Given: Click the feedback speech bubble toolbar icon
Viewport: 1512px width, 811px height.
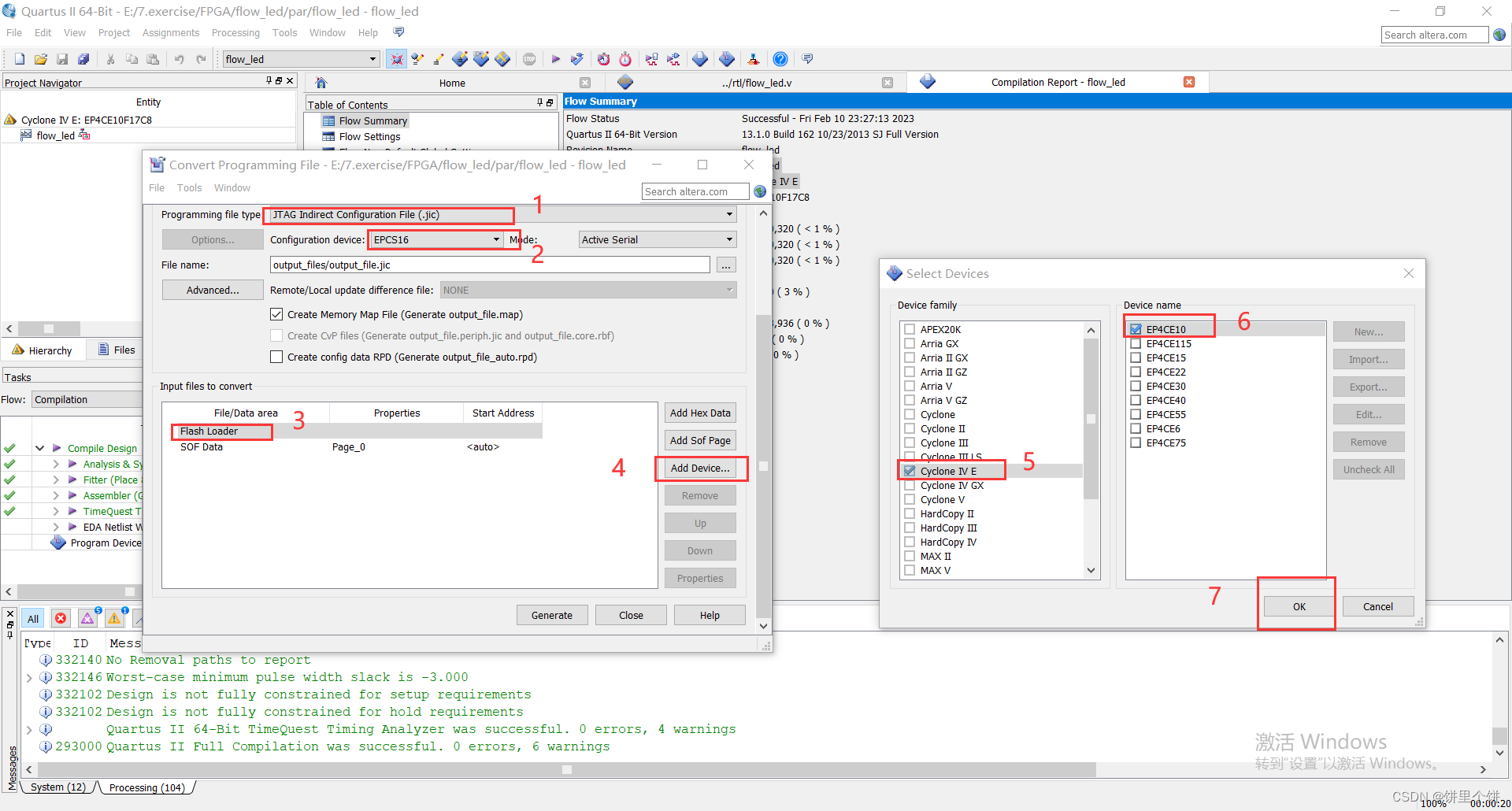Looking at the screenshot, I should point(807,59).
